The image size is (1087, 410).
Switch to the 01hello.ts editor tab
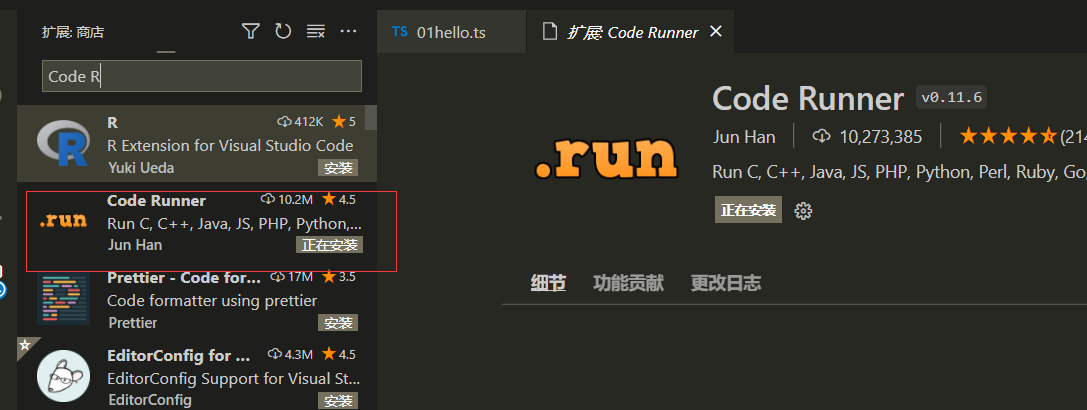click(x=451, y=32)
